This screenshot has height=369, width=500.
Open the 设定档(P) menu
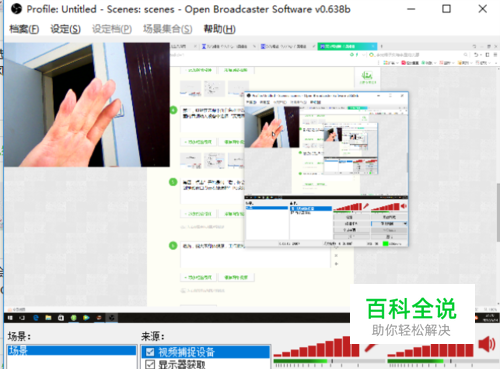point(112,29)
